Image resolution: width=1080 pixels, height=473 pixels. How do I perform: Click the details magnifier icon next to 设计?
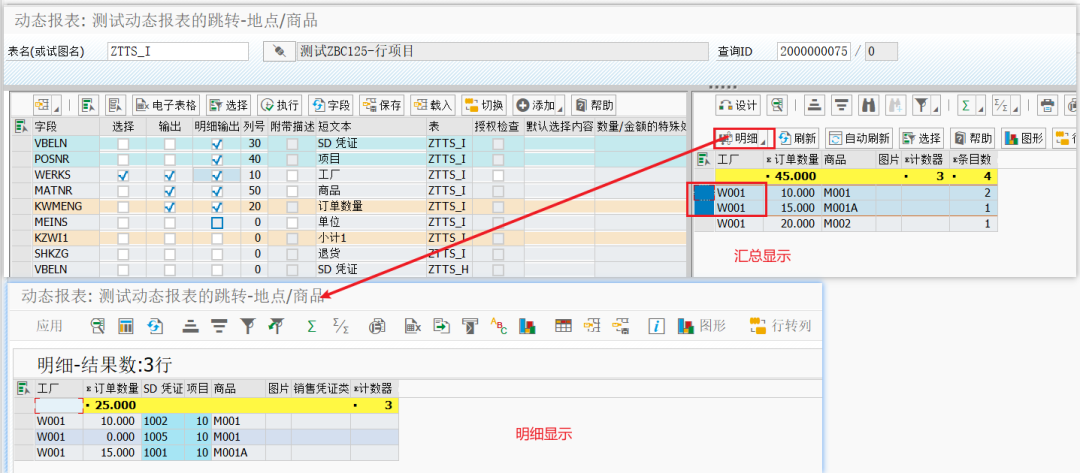point(778,105)
